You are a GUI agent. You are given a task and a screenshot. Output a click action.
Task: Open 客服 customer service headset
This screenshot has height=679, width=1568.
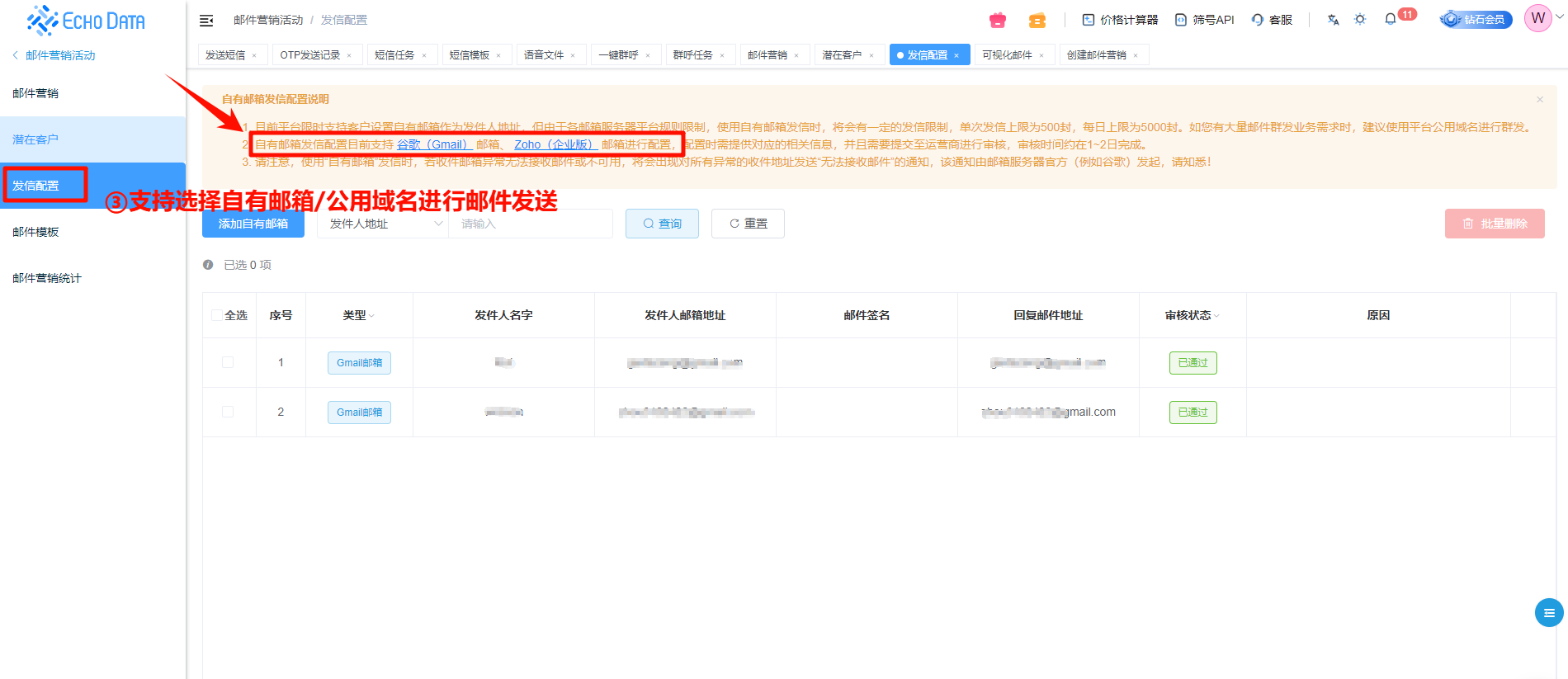coord(1272,20)
